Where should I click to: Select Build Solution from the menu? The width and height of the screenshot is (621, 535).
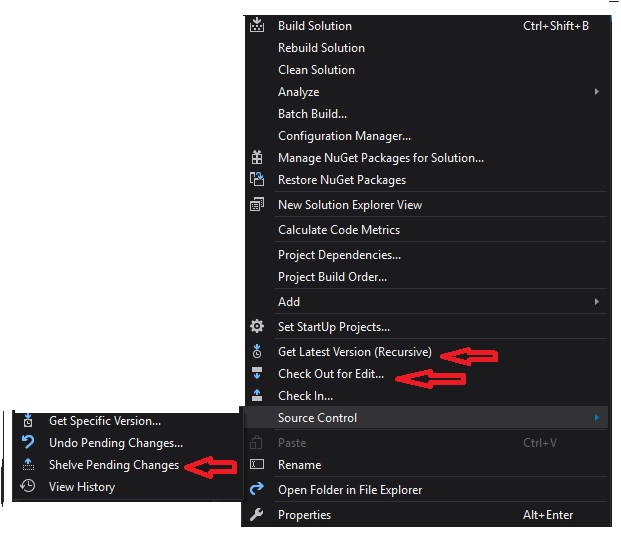[x=427, y=26]
